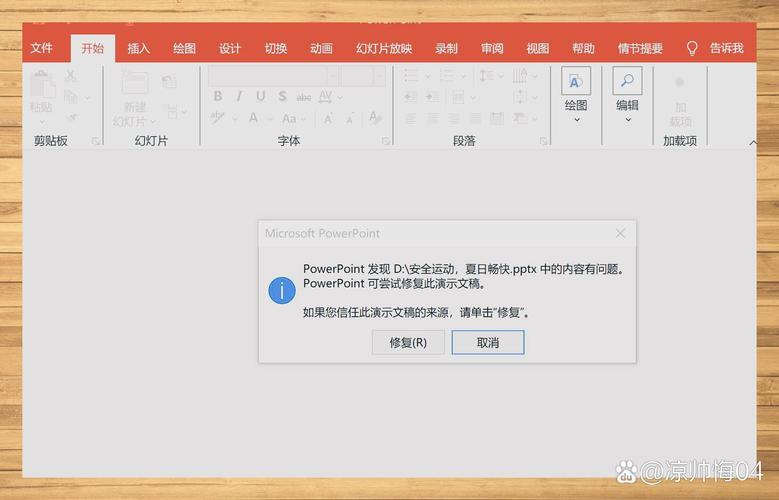Collapse the ribbon with the chevron

[x=753, y=143]
